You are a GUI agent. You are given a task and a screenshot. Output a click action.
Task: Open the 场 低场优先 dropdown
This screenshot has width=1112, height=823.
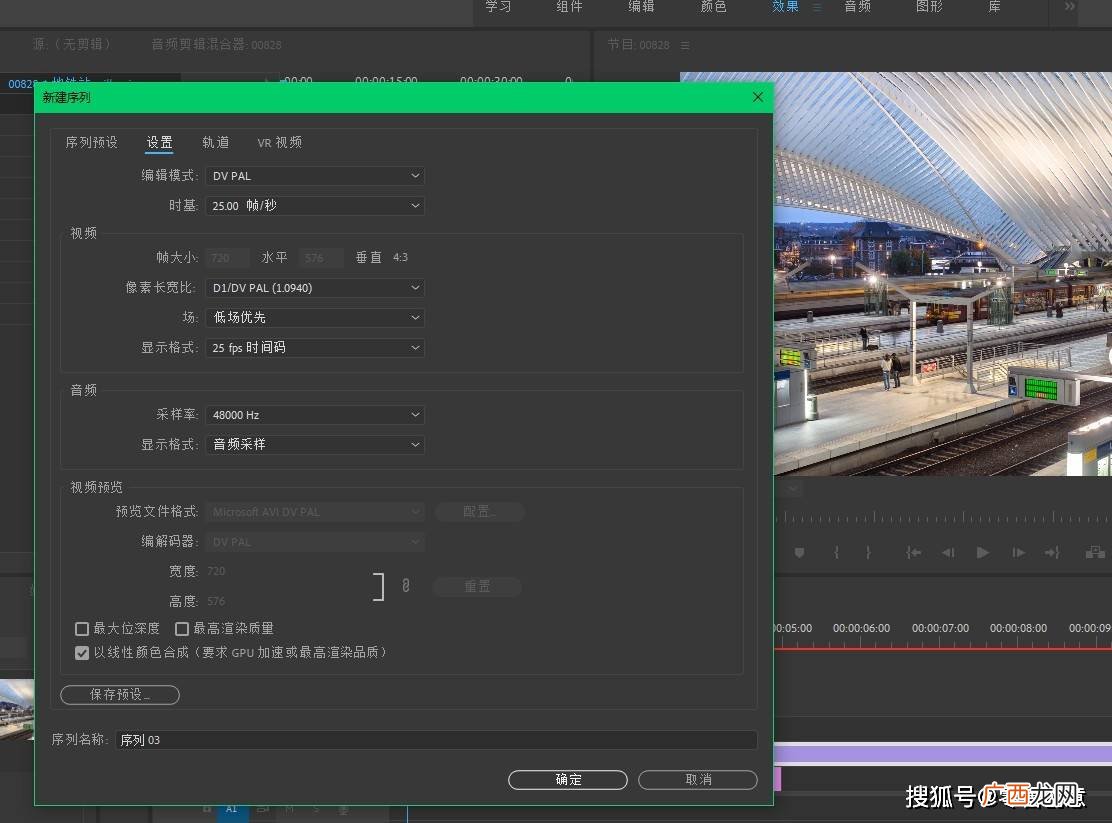315,318
